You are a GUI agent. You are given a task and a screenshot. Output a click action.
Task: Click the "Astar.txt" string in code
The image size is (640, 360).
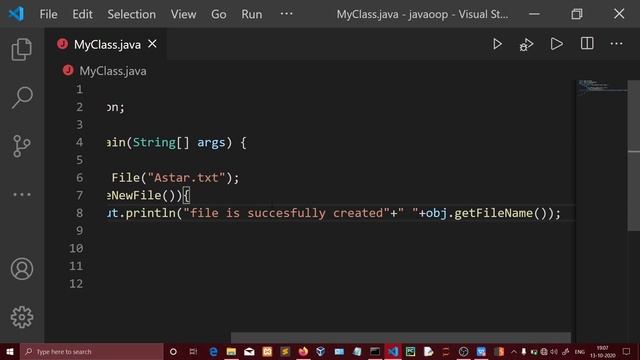[186, 178]
